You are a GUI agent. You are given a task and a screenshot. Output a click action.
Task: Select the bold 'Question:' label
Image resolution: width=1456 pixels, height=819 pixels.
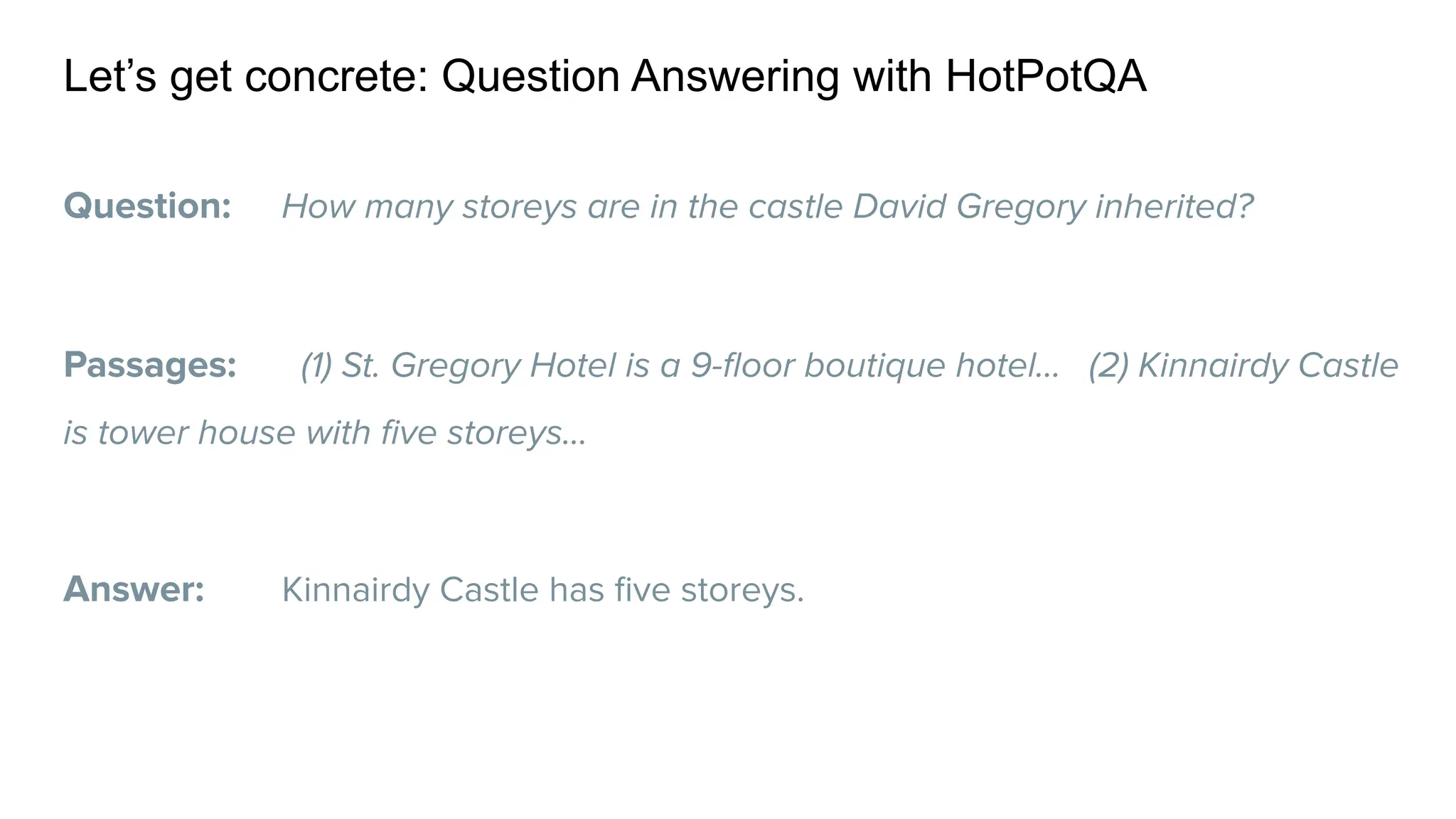(147, 206)
